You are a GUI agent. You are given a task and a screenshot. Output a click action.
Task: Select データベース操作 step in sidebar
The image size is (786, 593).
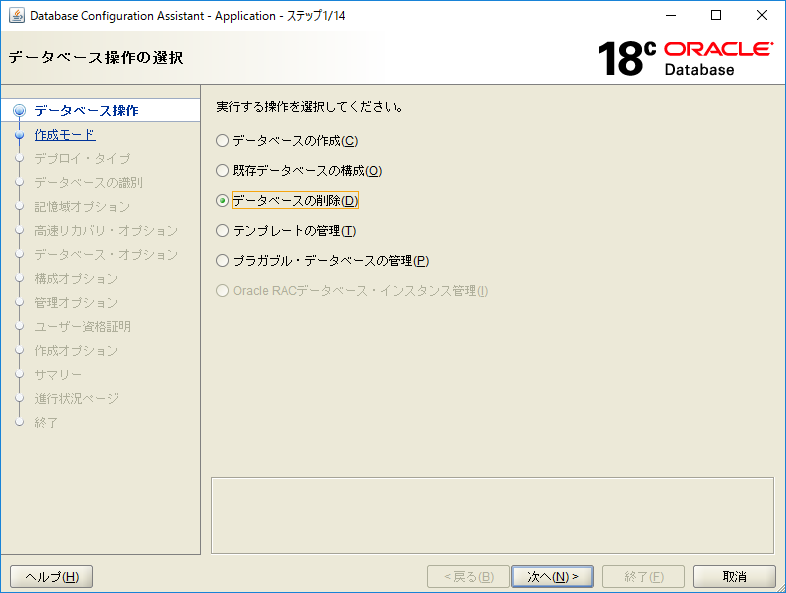click(86, 110)
